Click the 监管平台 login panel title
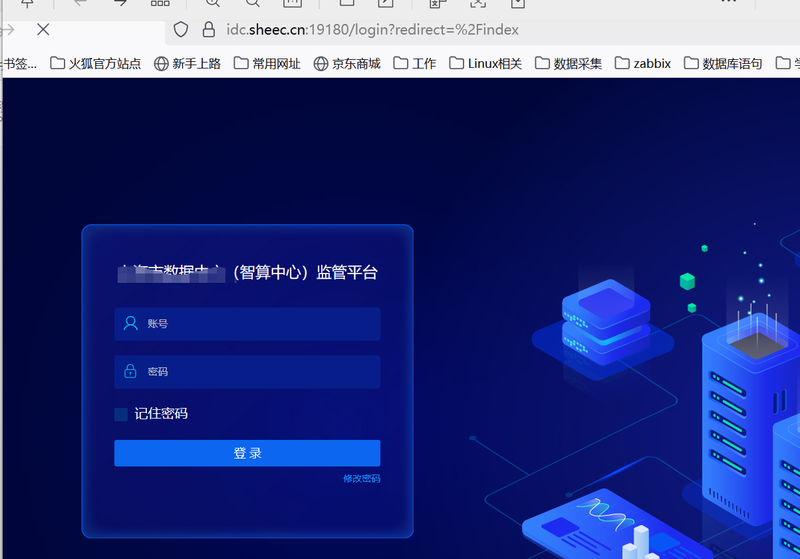The image size is (800, 559). (x=248, y=272)
